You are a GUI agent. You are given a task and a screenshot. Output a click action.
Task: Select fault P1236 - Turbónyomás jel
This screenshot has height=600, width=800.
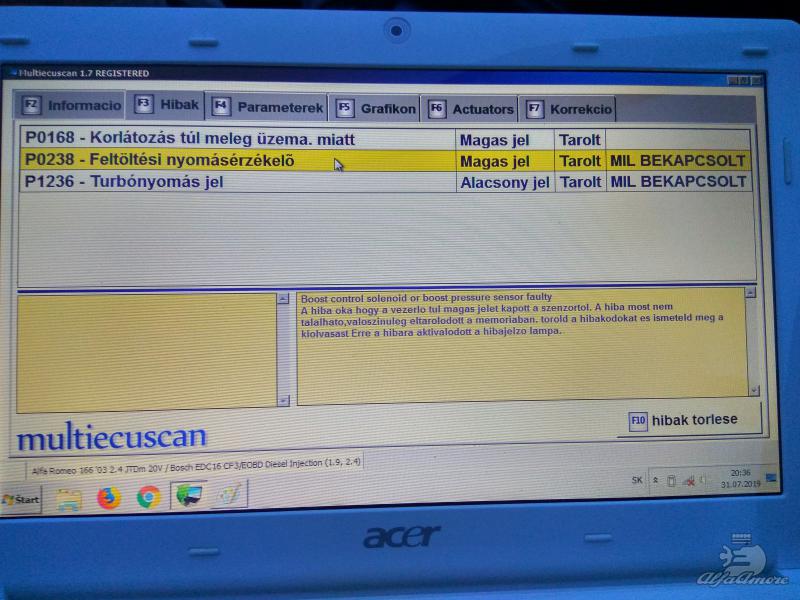coord(386,182)
